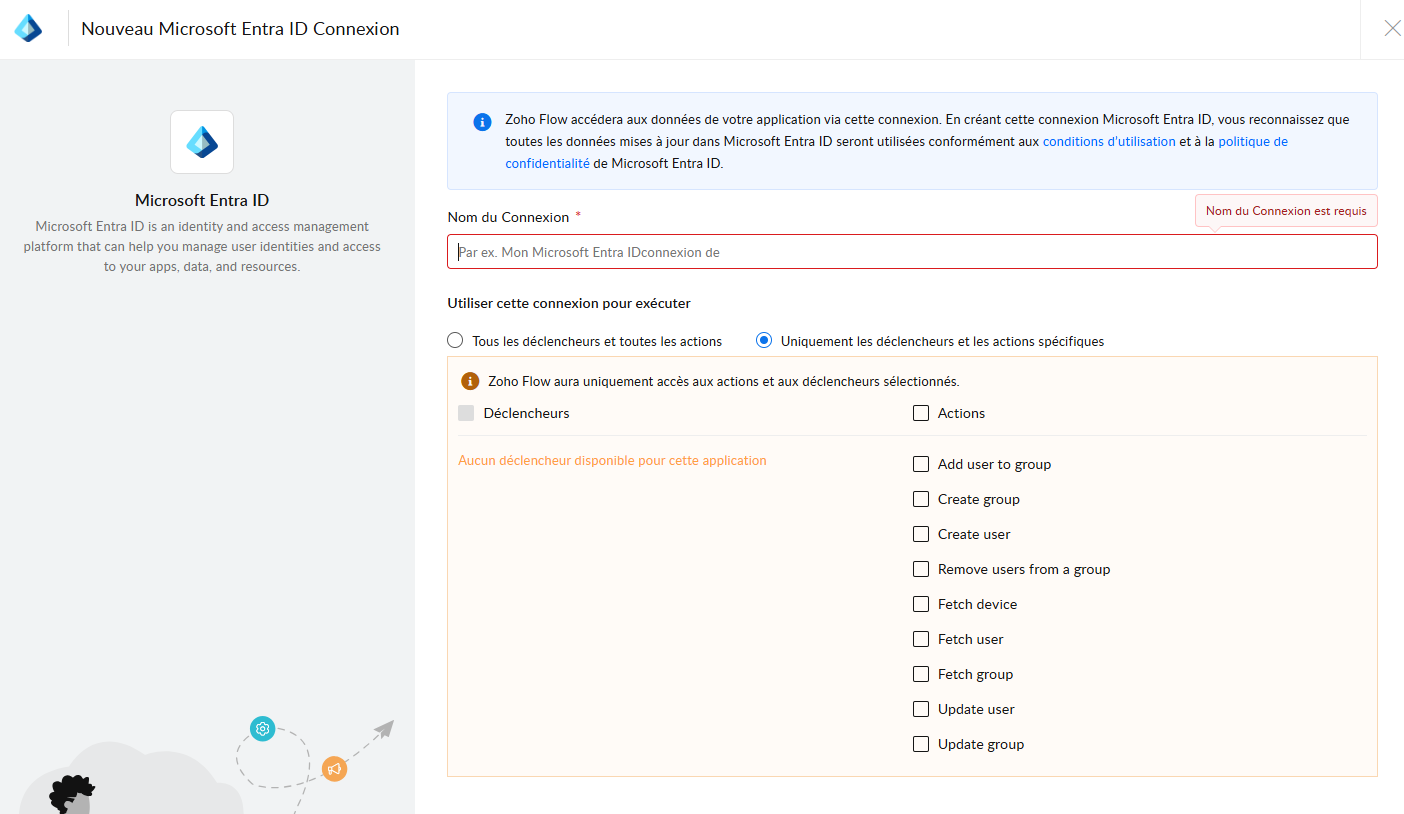
Task: Enable Remove users from a group
Action: coord(921,569)
